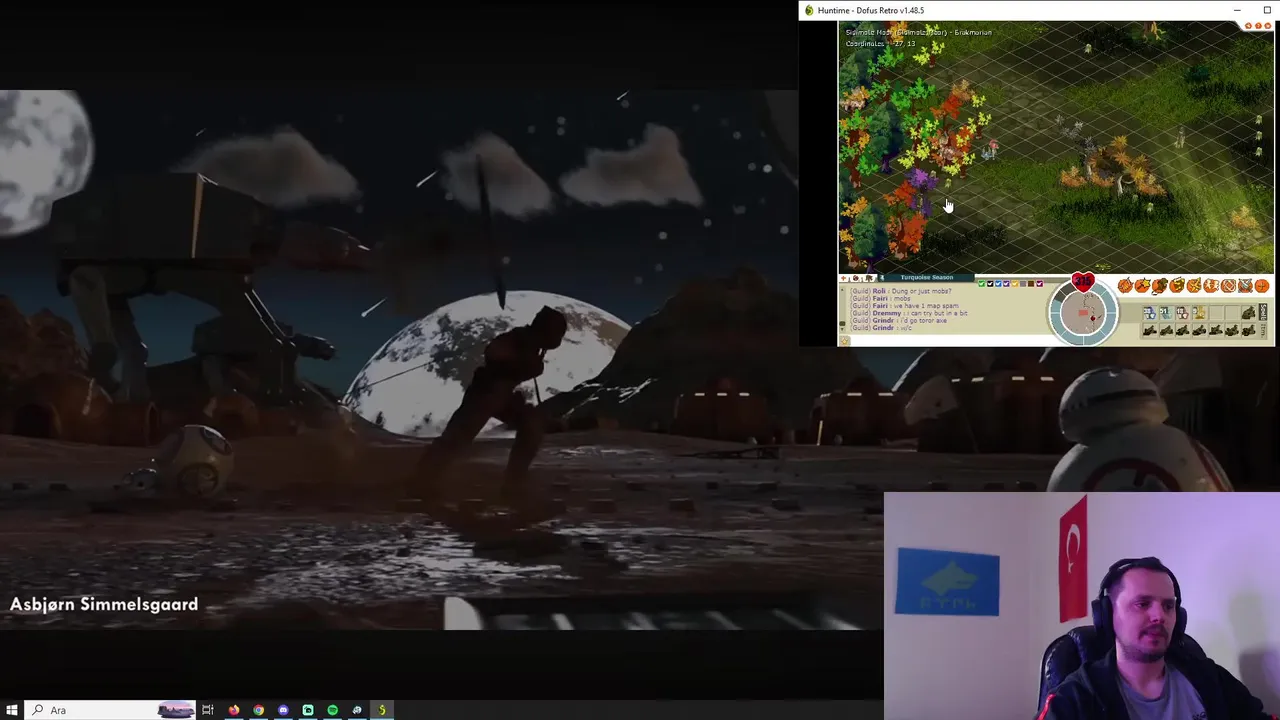Click player name Dremmy in guild chat
This screenshot has height=720, width=1280.
click(x=887, y=313)
